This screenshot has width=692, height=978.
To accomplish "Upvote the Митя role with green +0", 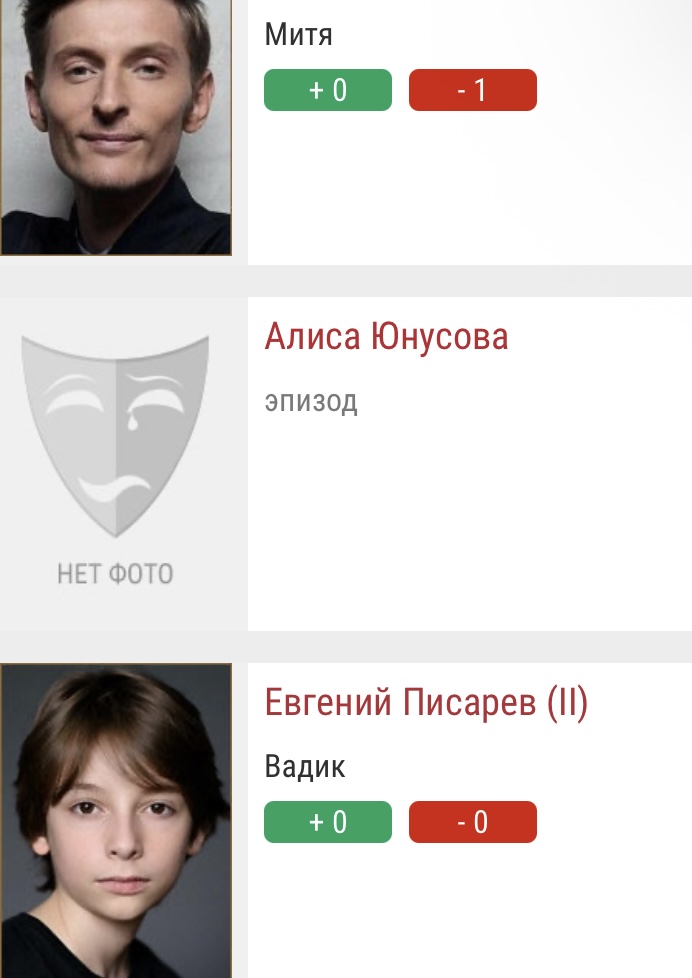I will point(328,90).
